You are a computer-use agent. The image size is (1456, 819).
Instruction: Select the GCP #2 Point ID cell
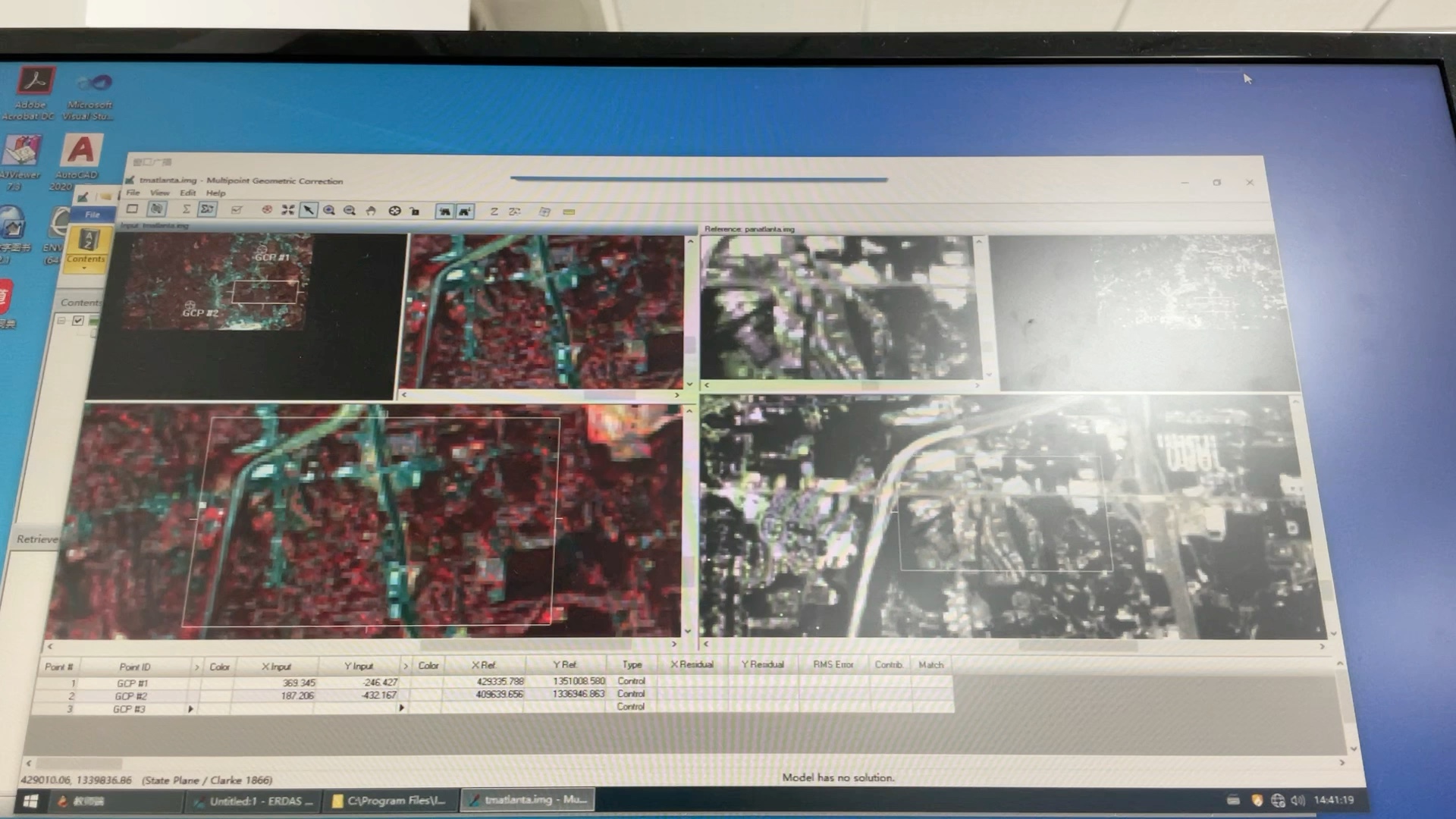point(131,696)
